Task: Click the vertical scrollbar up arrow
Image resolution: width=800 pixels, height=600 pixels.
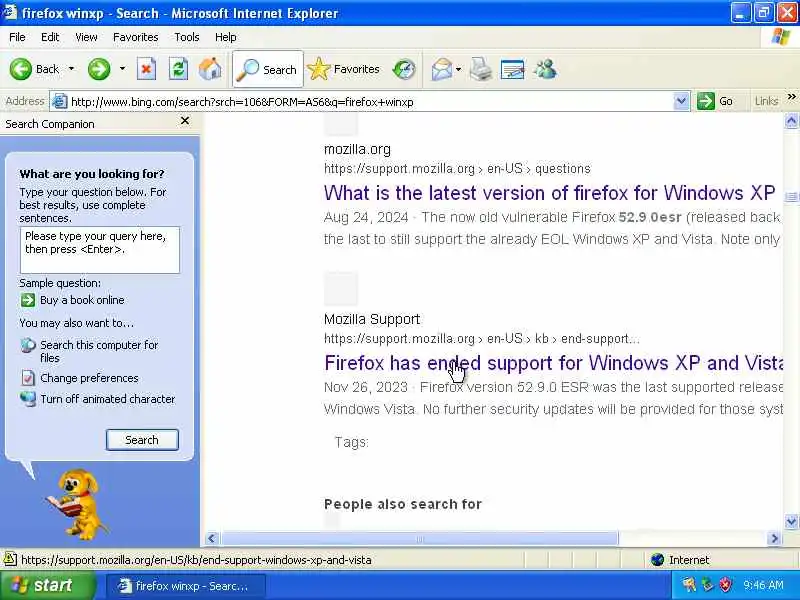Action: (x=791, y=121)
